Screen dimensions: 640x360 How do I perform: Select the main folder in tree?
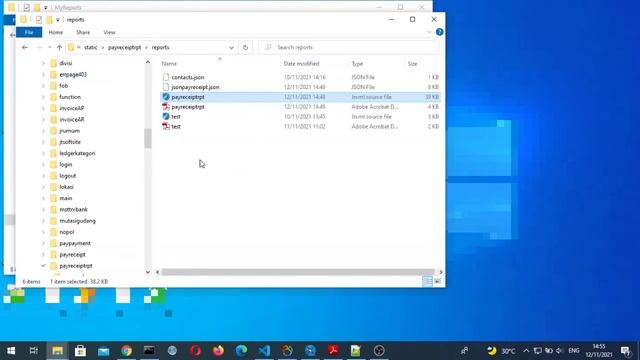tap(66, 198)
